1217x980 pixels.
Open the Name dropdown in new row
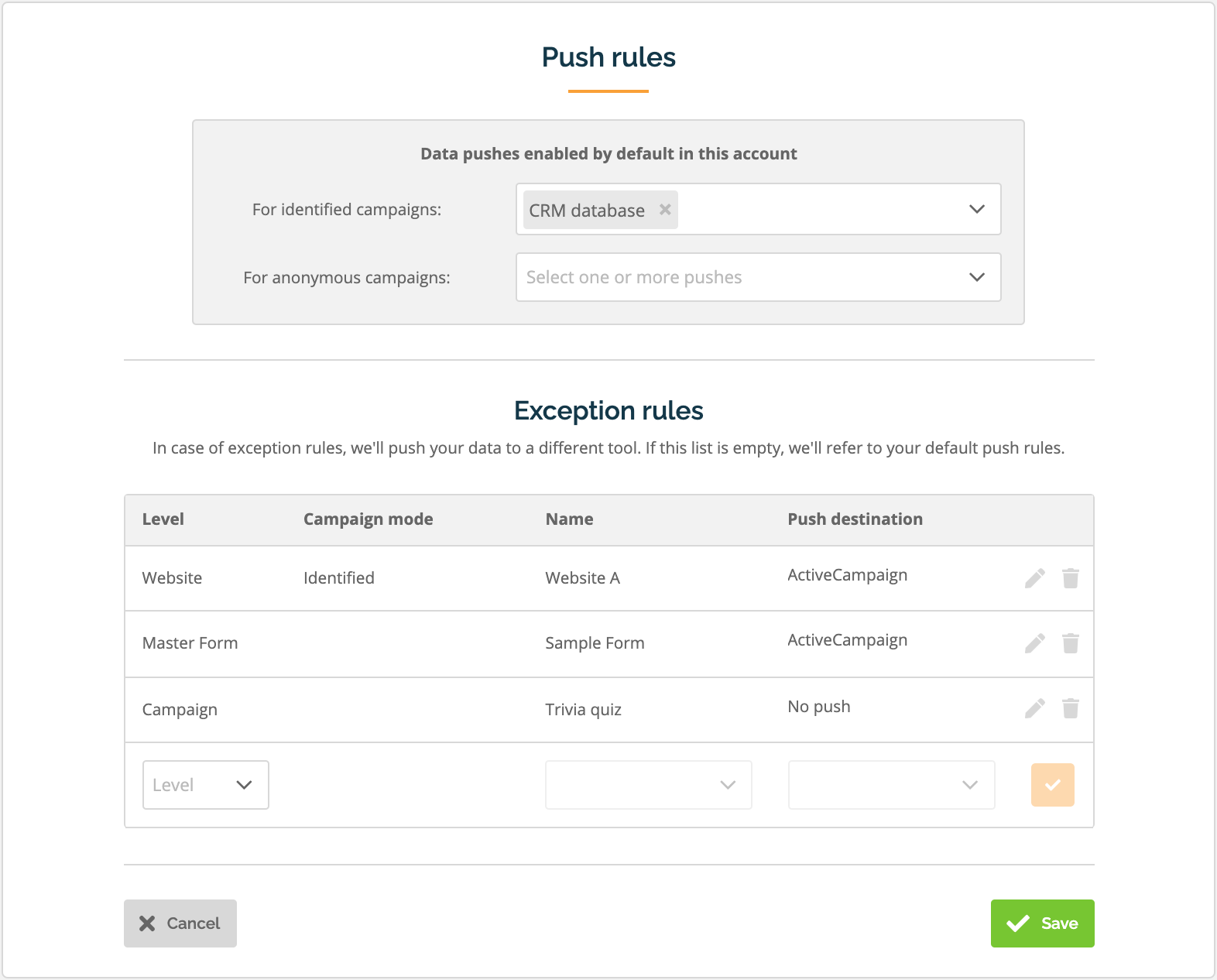pyautogui.click(x=649, y=785)
